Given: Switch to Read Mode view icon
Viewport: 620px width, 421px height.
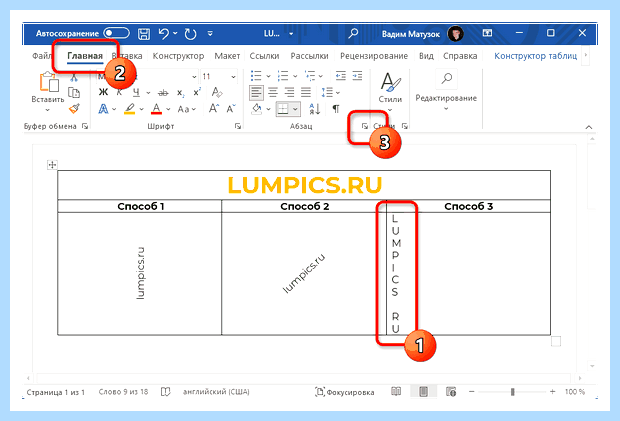Looking at the screenshot, I should 396,392.
